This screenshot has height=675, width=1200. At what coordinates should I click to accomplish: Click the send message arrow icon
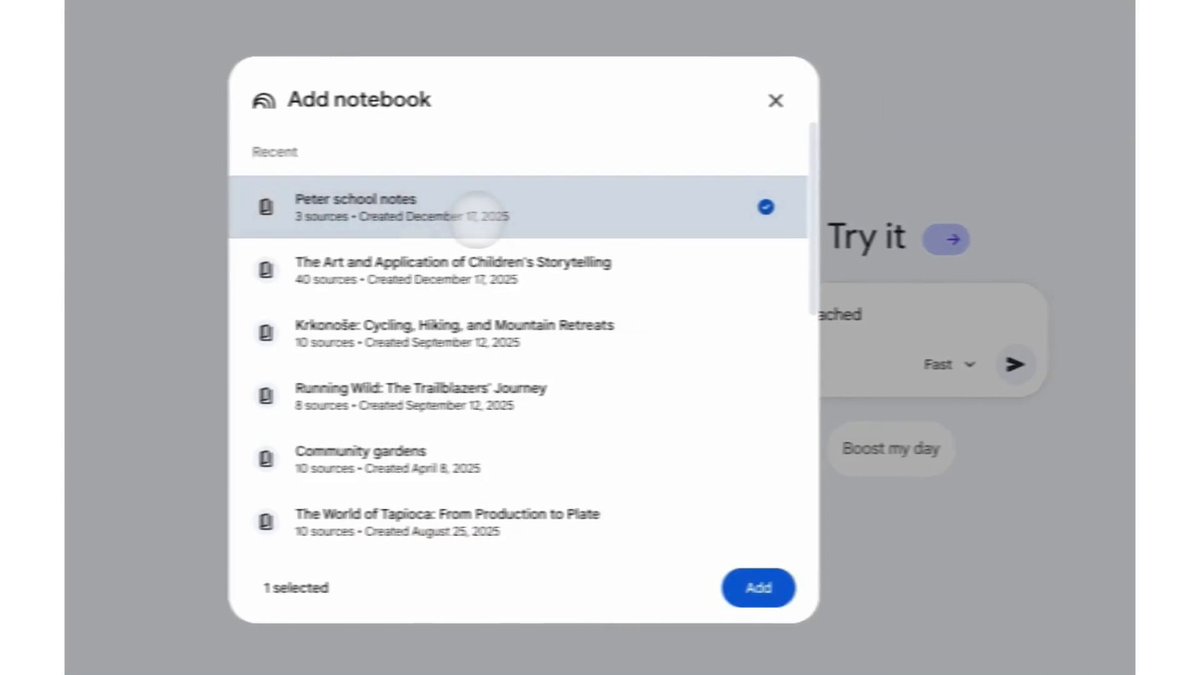coord(1014,364)
